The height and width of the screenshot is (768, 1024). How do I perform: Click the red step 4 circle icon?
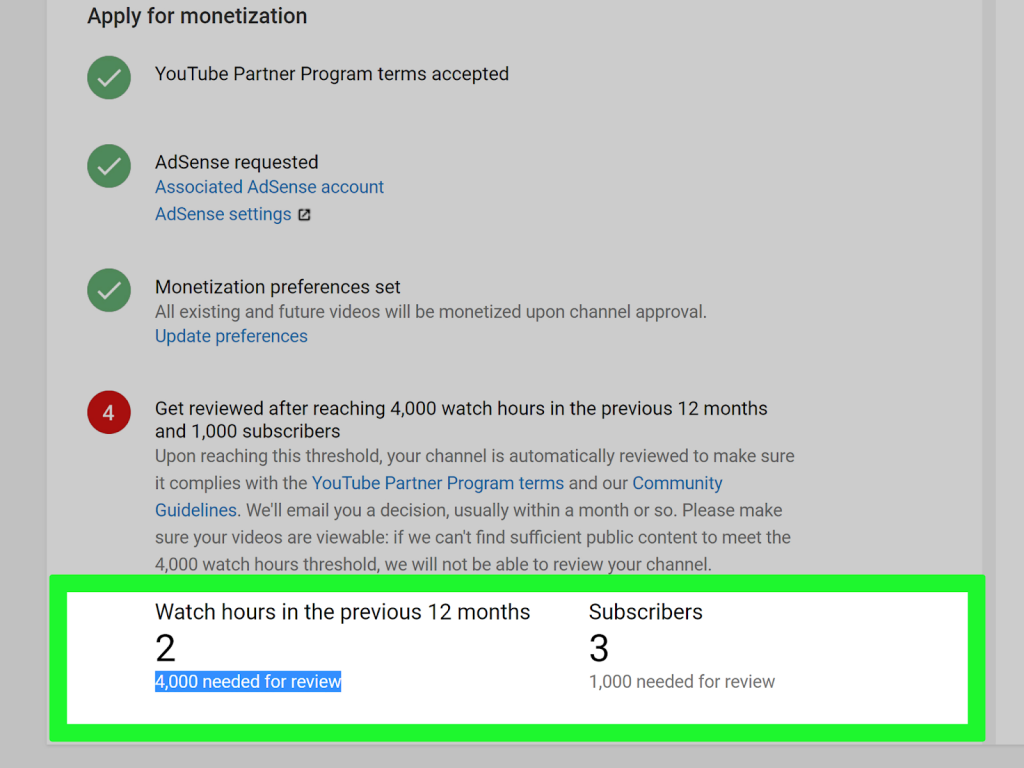pyautogui.click(x=109, y=412)
